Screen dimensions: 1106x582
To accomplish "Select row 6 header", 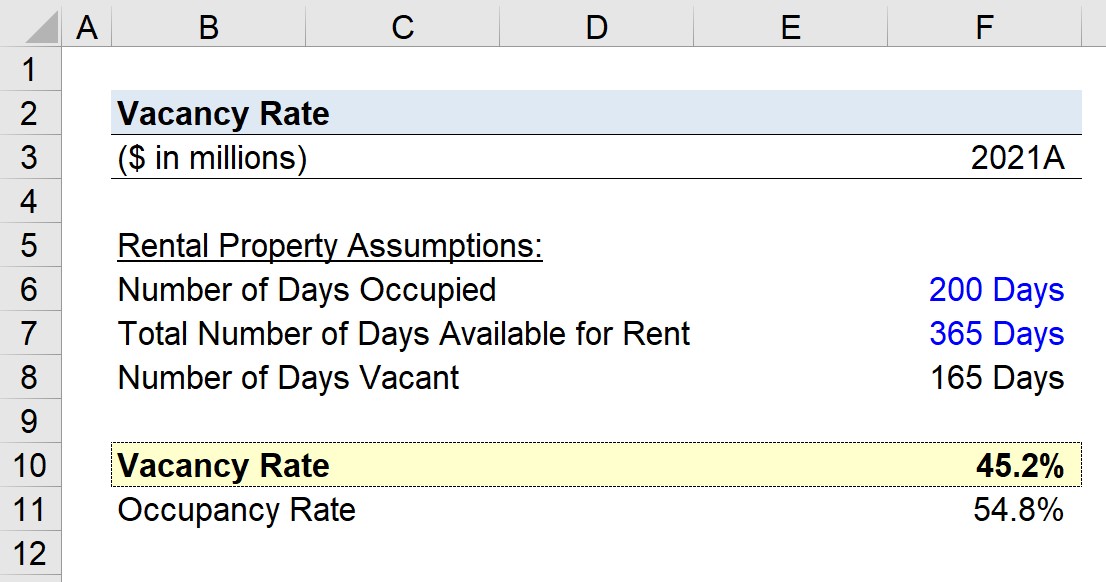I will point(30,289).
